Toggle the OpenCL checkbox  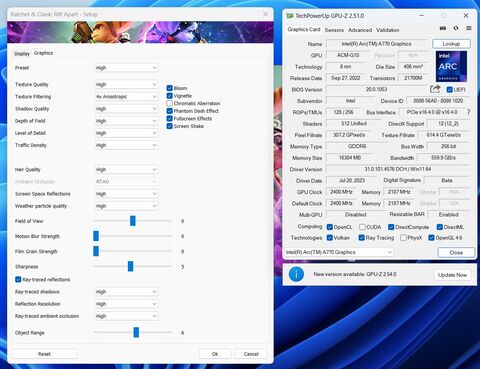pos(330,227)
